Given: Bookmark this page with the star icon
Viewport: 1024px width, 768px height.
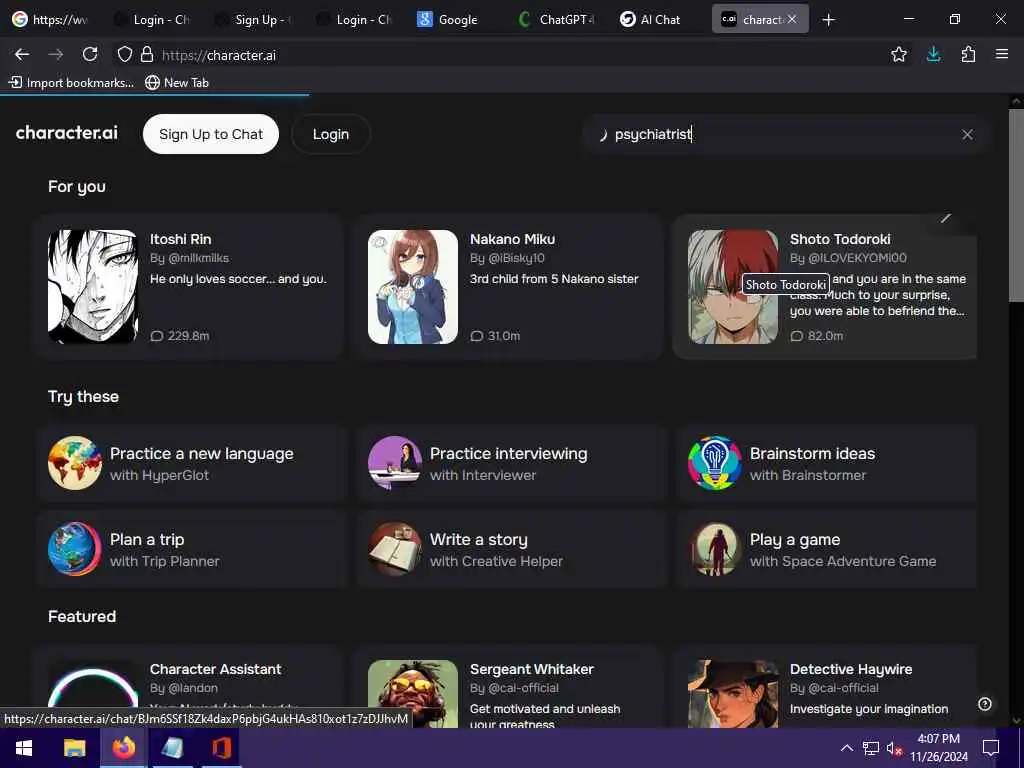Looking at the screenshot, I should pos(899,55).
